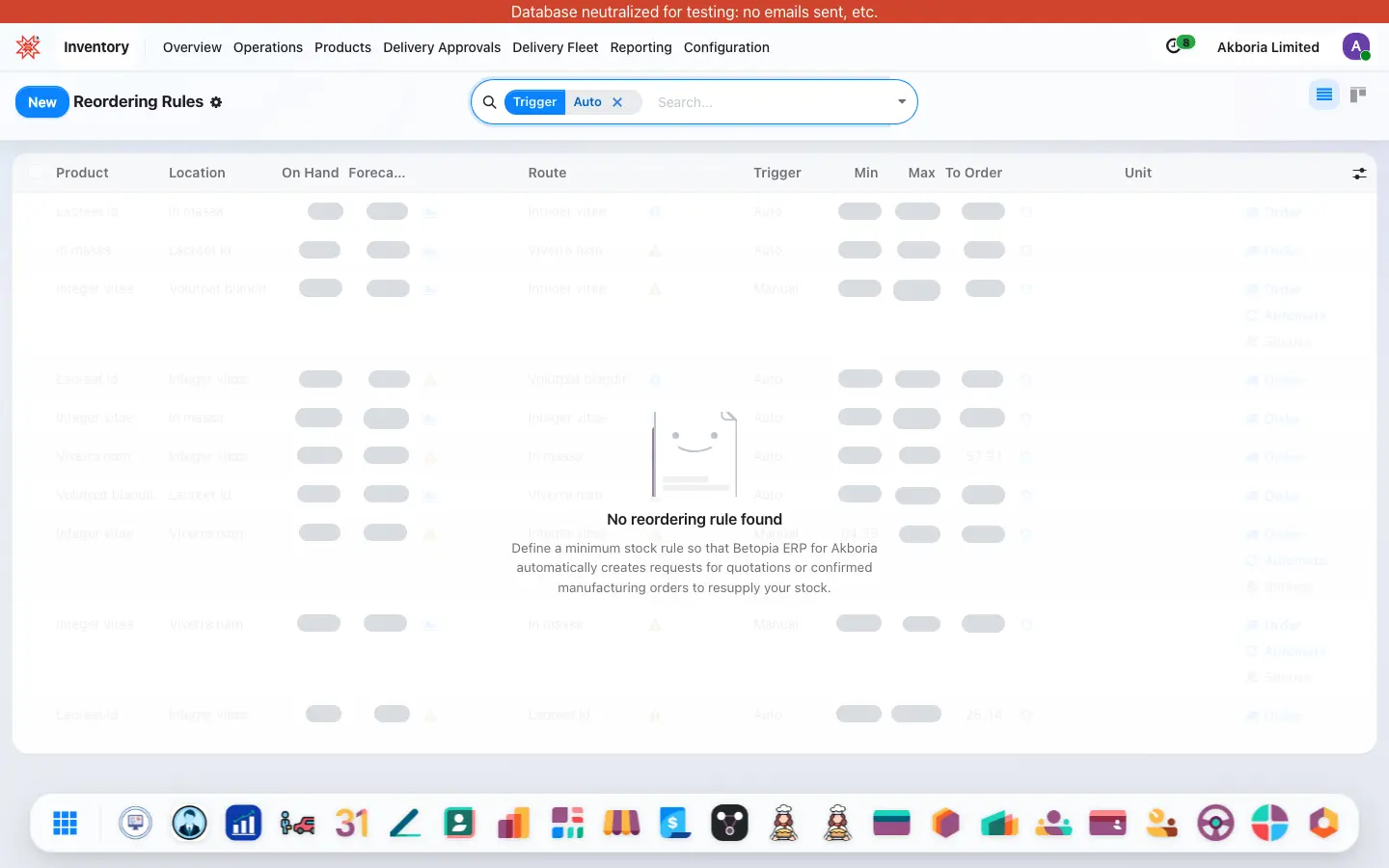This screenshot has height=868, width=1389.
Task: Sort by the Product column header
Action: point(82,173)
